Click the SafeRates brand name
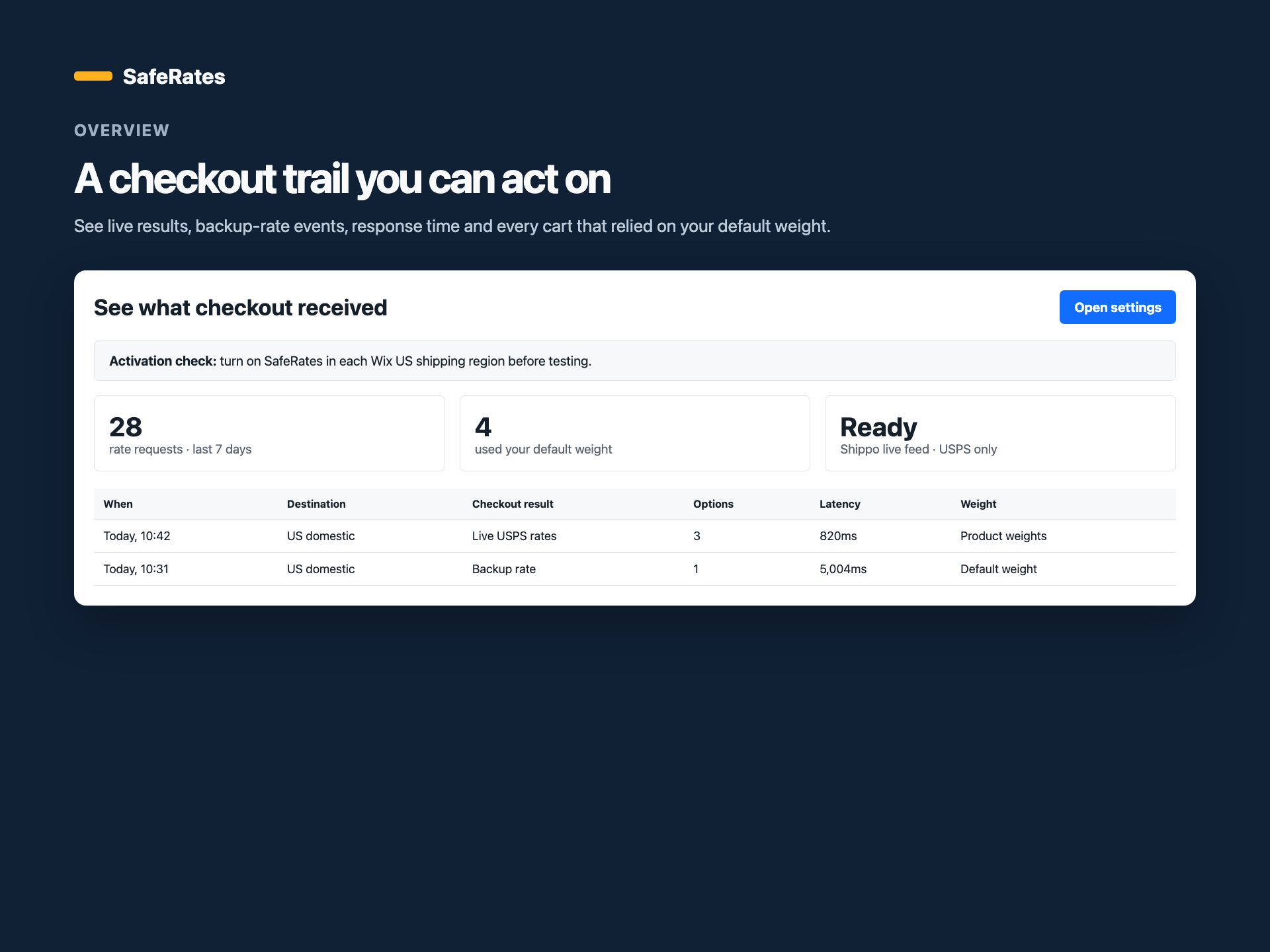 (x=174, y=77)
